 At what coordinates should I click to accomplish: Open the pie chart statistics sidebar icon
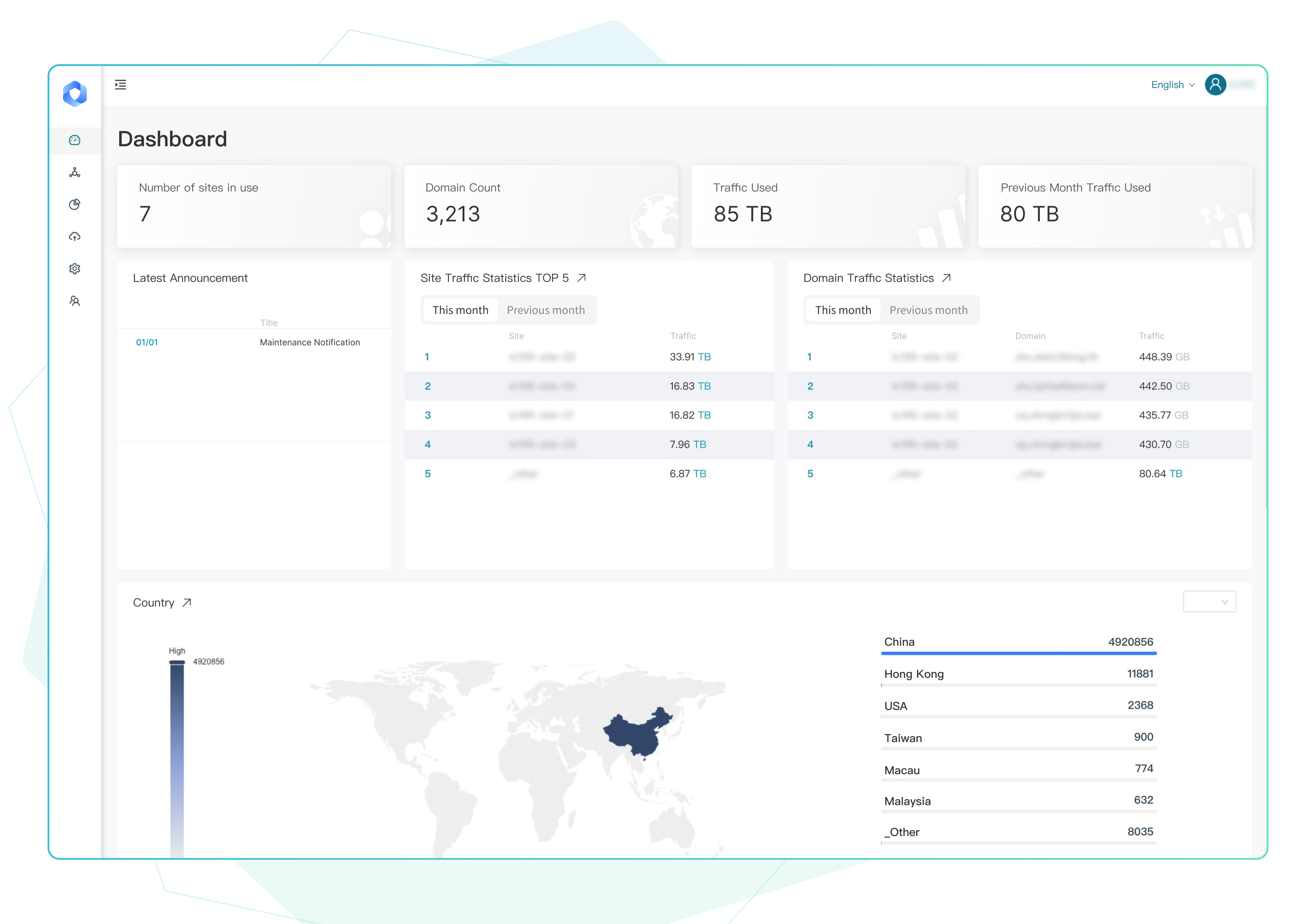pyautogui.click(x=74, y=205)
